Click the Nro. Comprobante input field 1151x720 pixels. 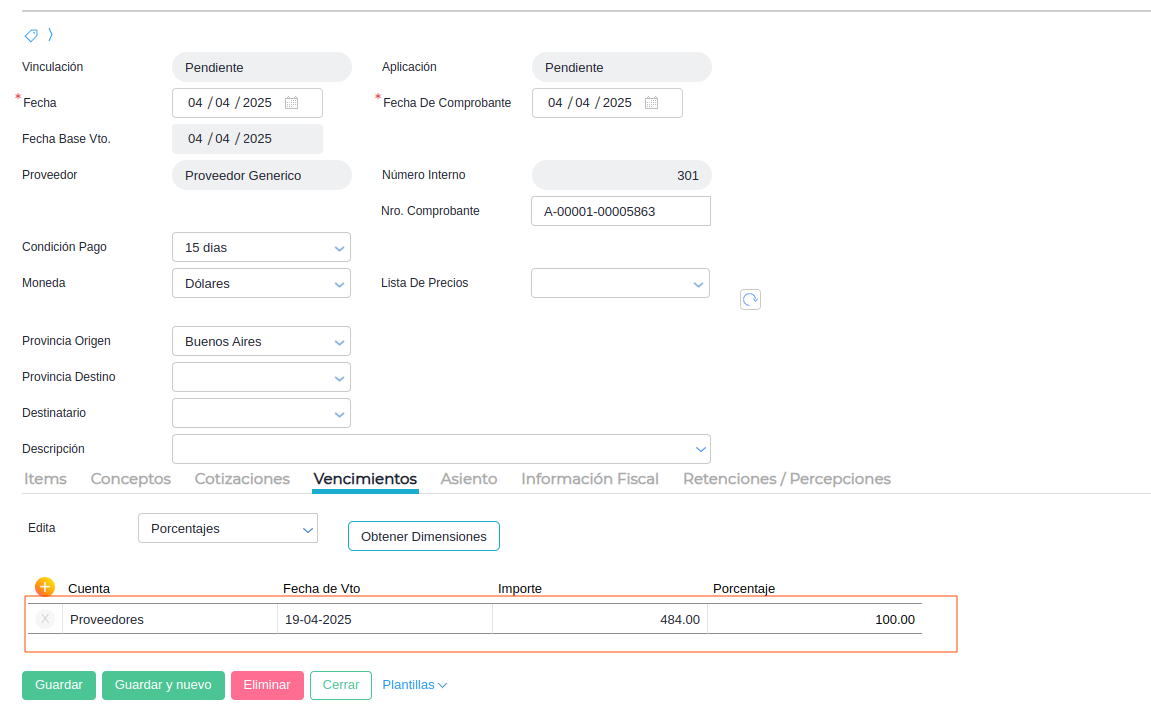pos(620,211)
